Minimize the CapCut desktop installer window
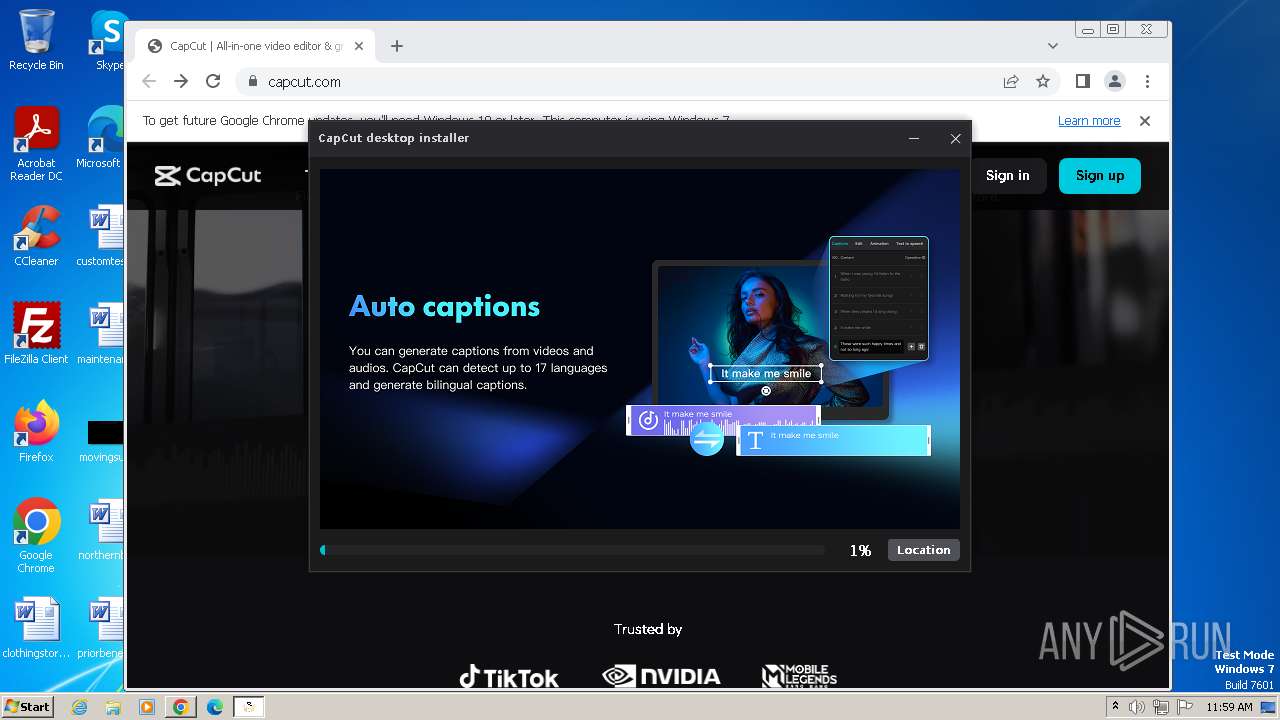Image resolution: width=1280 pixels, height=720 pixels. pyautogui.click(x=914, y=139)
